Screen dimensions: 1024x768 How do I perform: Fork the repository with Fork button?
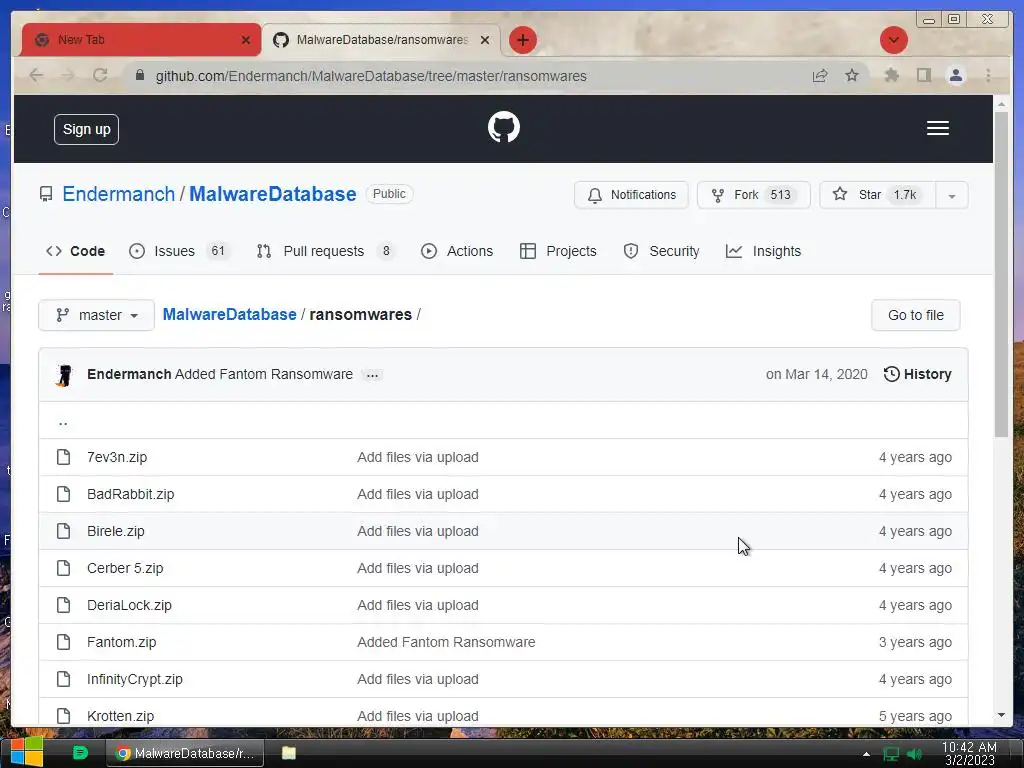[754, 195]
